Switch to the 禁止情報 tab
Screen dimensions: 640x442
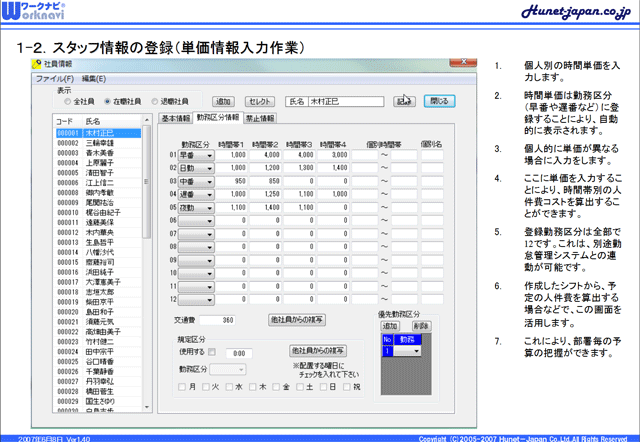point(260,118)
